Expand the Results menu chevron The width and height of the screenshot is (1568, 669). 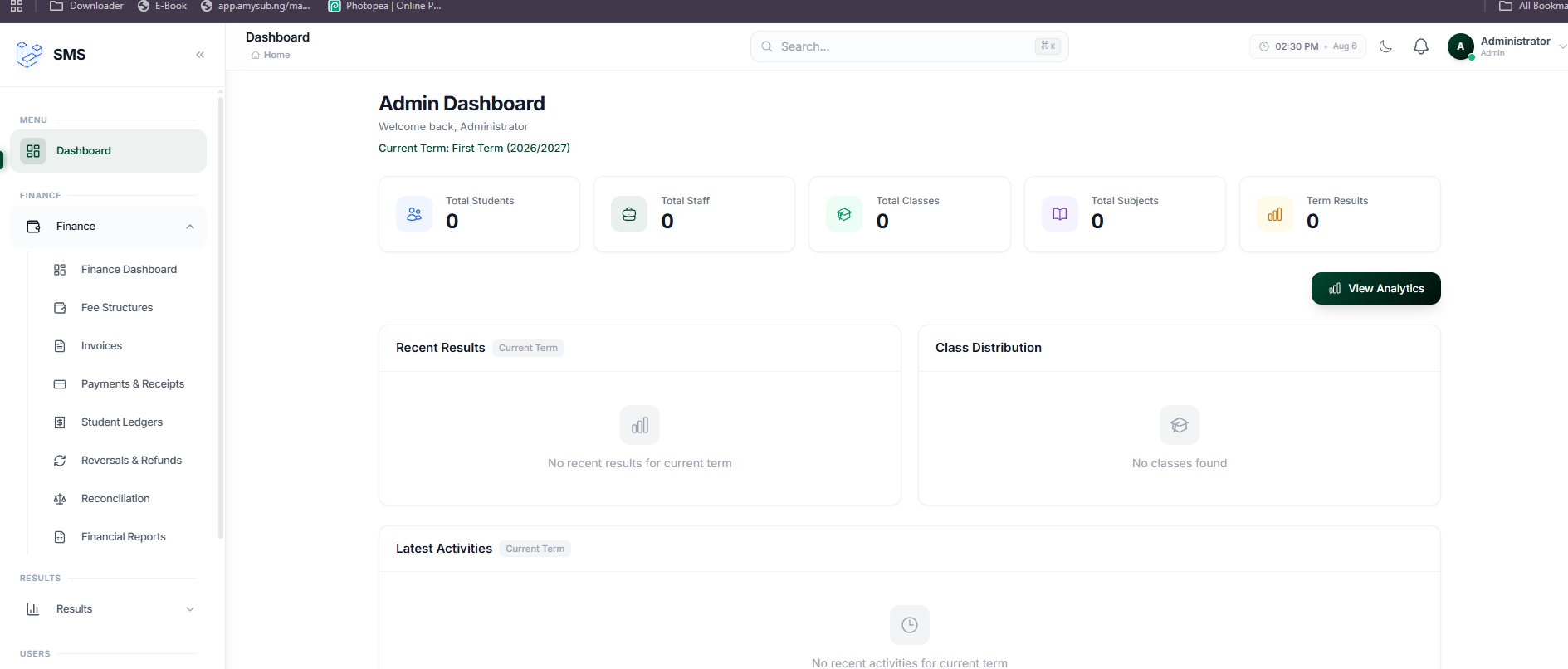(190, 609)
